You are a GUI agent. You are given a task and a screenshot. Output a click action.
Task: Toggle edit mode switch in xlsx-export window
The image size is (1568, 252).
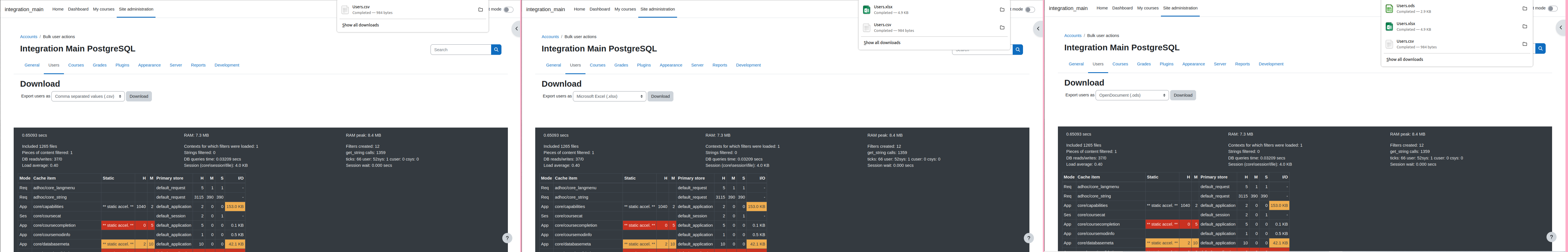(x=1030, y=10)
